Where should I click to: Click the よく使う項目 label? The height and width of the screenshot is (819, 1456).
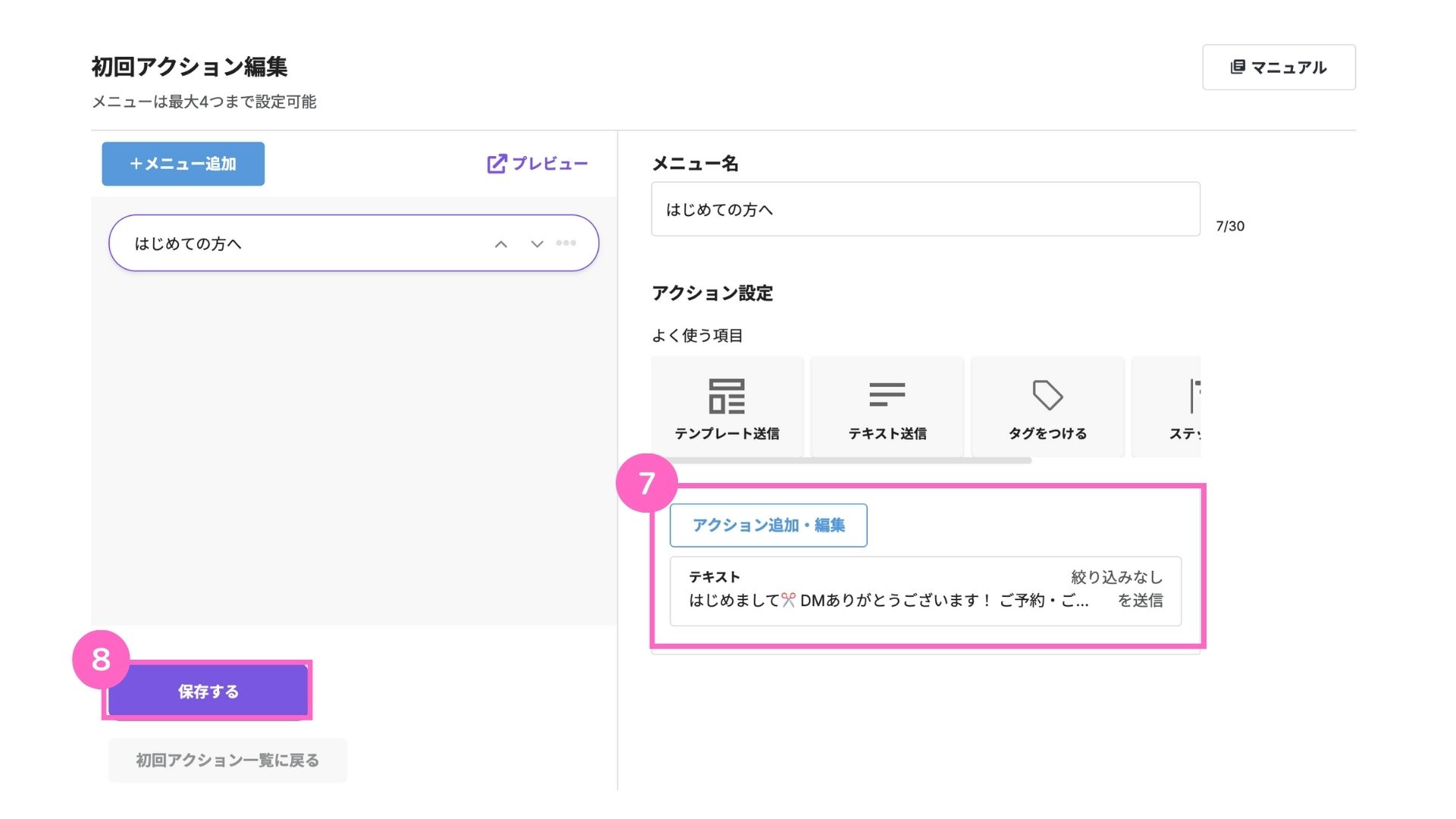pos(697,336)
